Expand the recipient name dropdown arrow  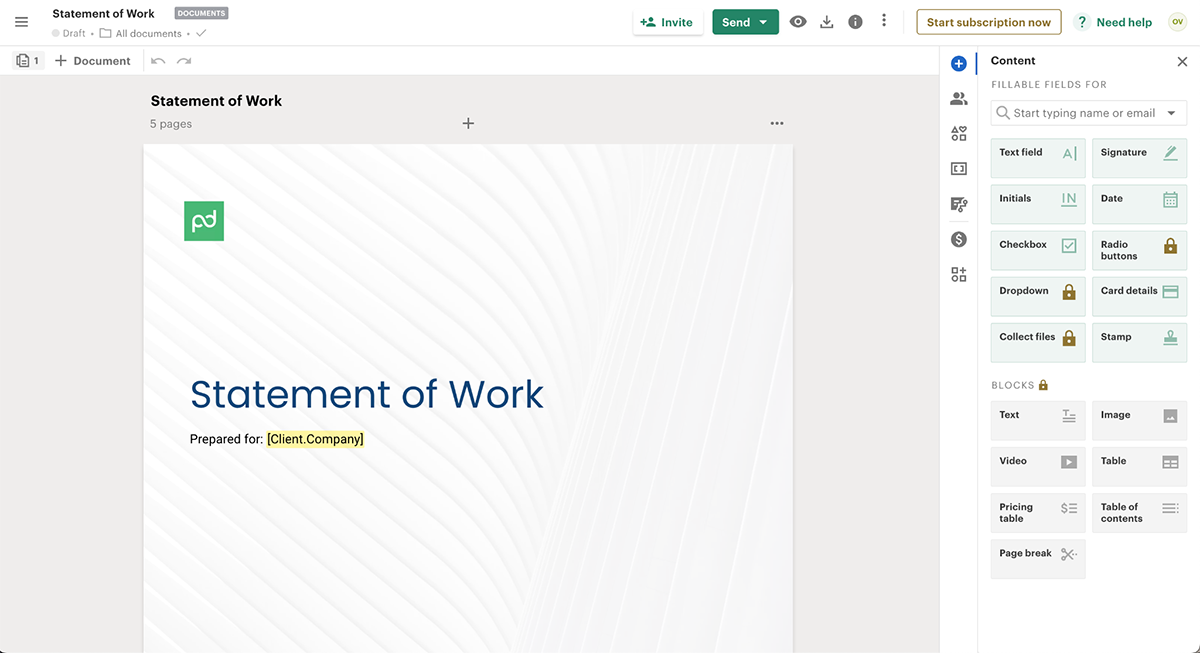point(1171,113)
